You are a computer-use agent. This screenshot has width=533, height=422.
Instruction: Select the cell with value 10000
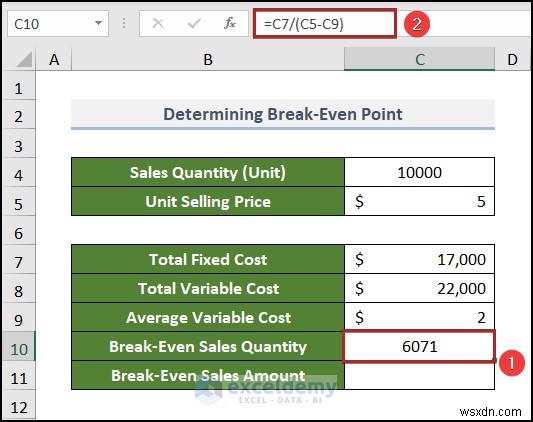[x=419, y=172]
